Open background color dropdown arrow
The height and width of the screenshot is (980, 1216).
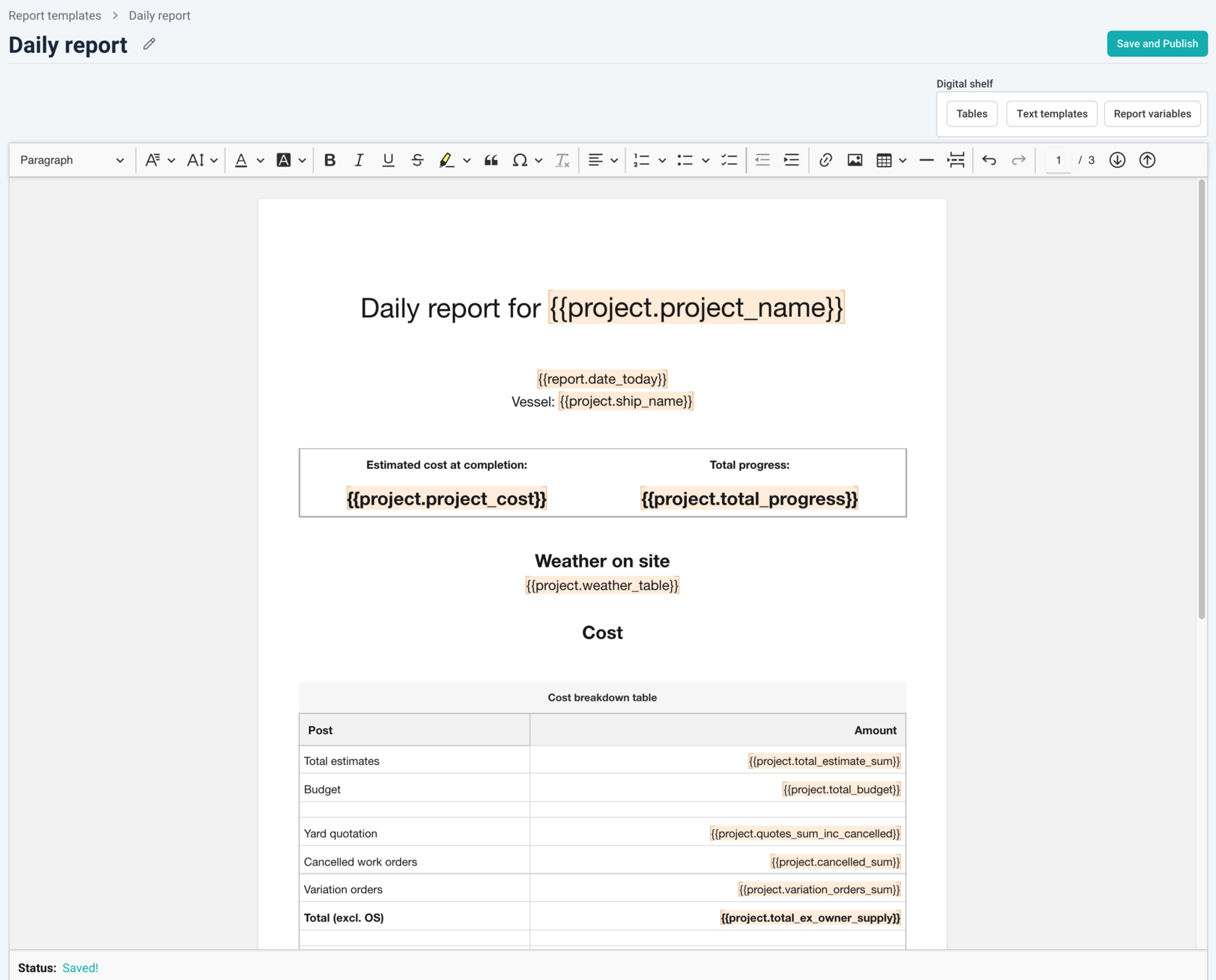(303, 161)
